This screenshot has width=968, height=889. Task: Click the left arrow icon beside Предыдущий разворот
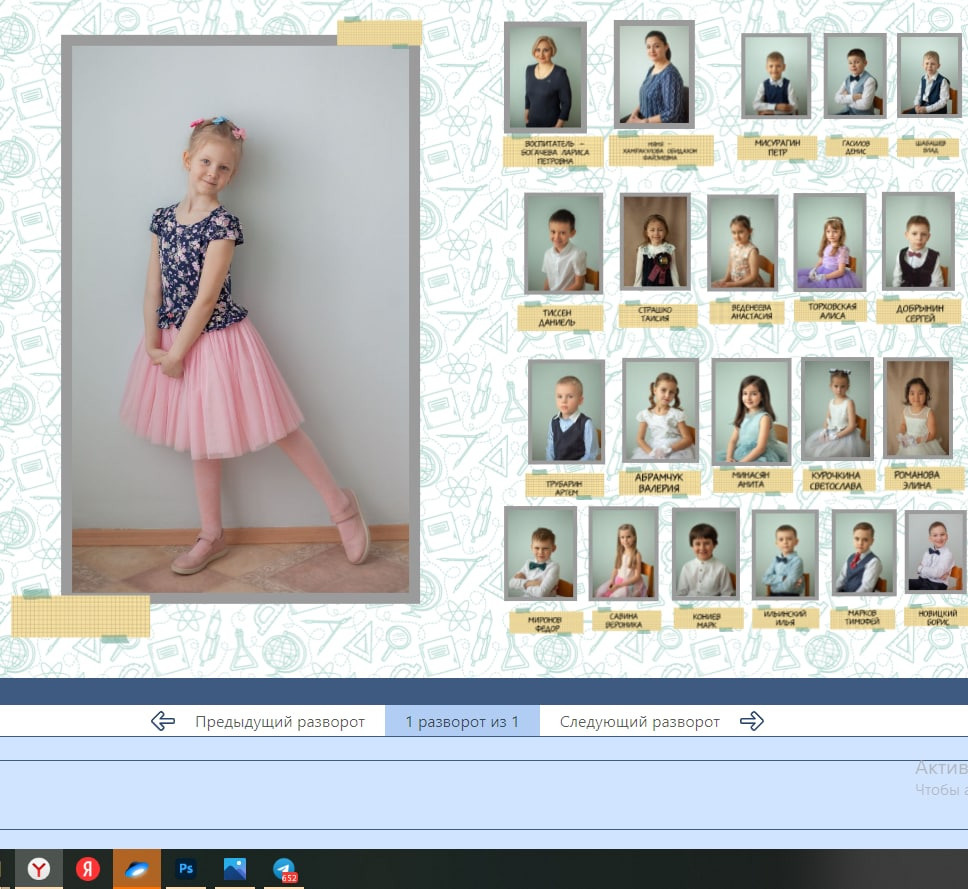[163, 721]
